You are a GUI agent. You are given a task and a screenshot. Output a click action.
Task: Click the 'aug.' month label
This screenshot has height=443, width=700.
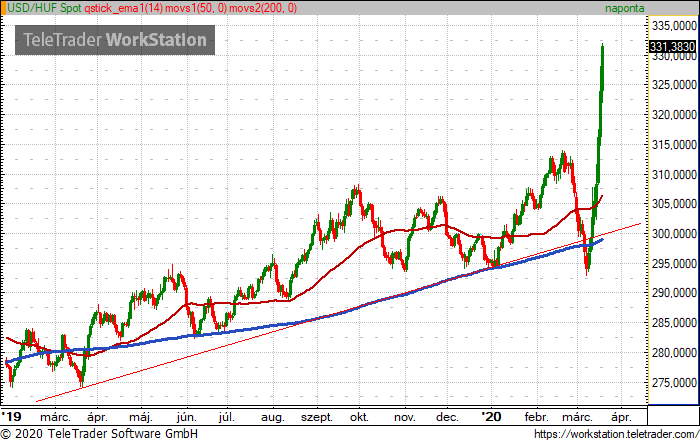[272, 418]
